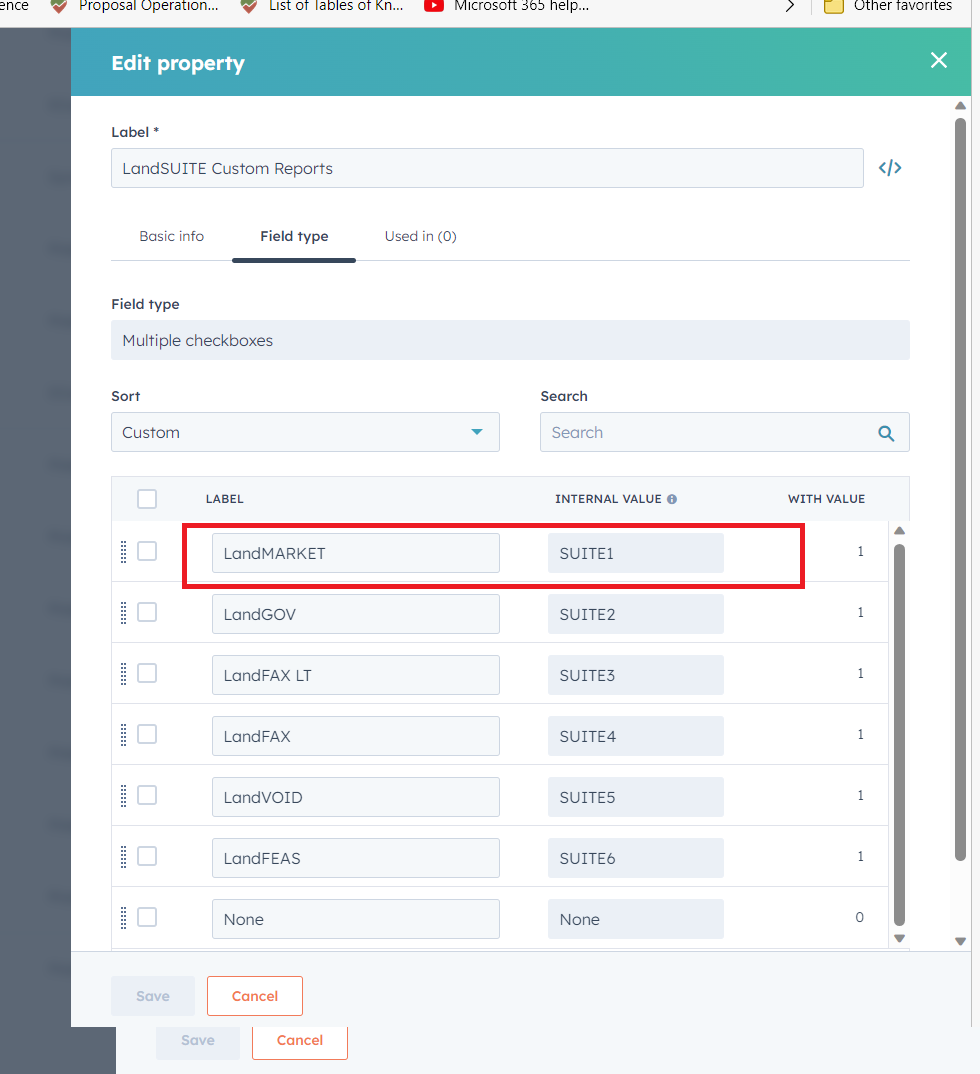
Task: Check the LandVOID option checkbox
Action: coord(147,796)
